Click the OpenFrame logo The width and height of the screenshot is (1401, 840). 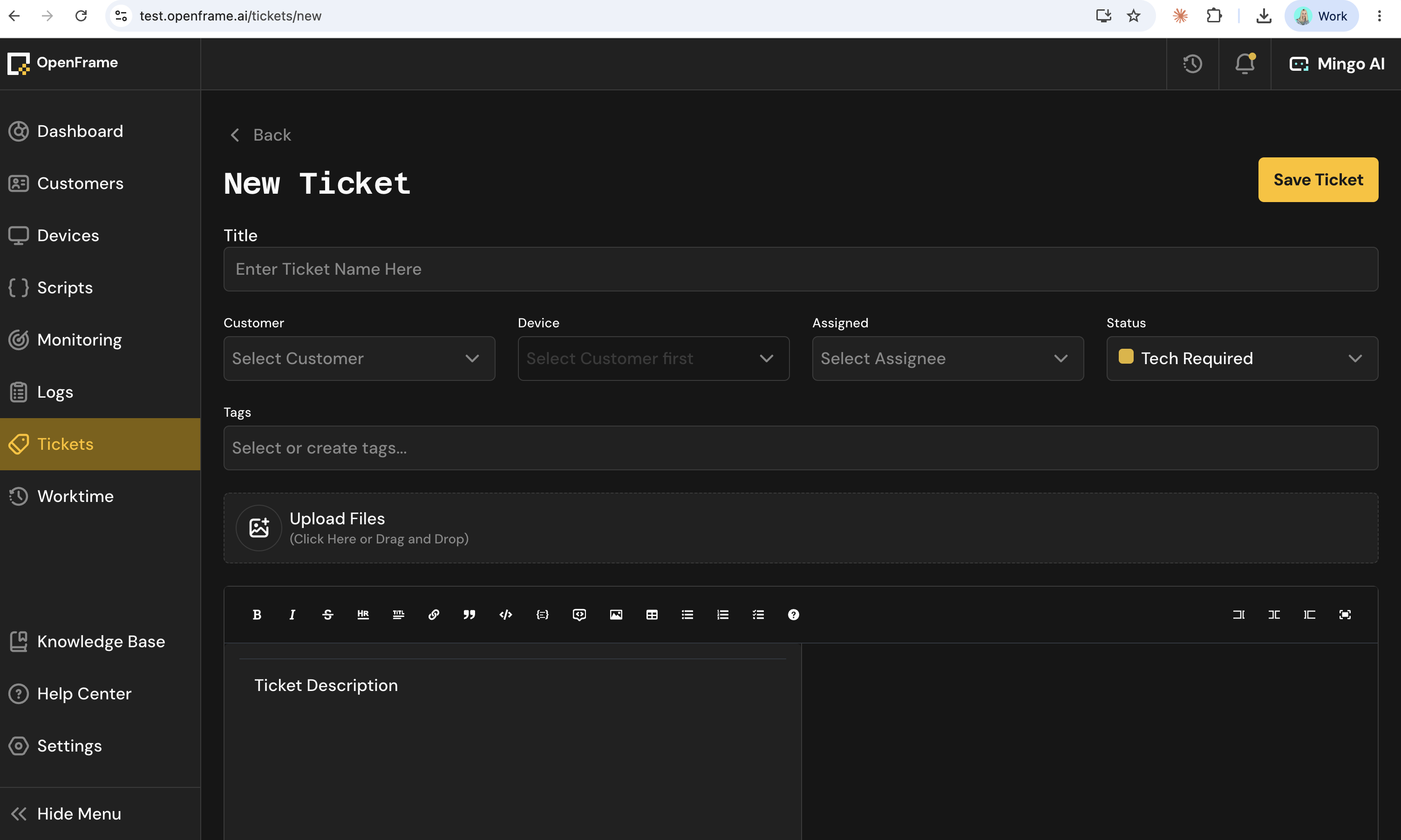(63, 63)
